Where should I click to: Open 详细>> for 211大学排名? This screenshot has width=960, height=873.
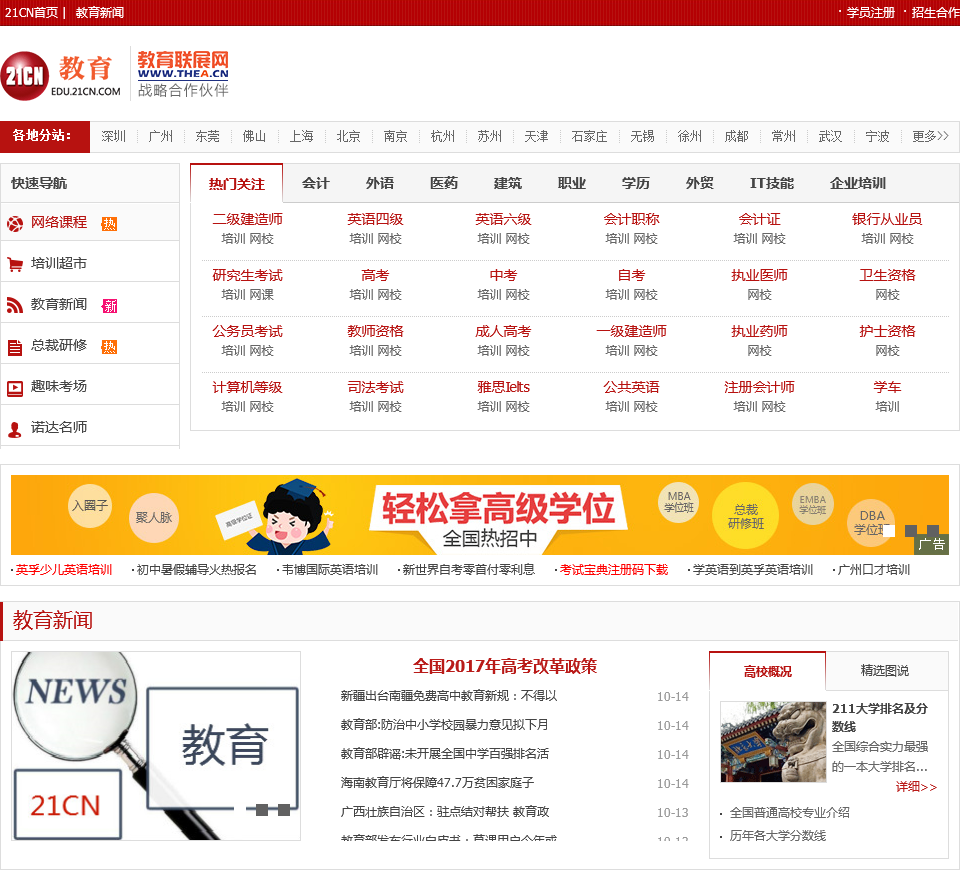(916, 787)
